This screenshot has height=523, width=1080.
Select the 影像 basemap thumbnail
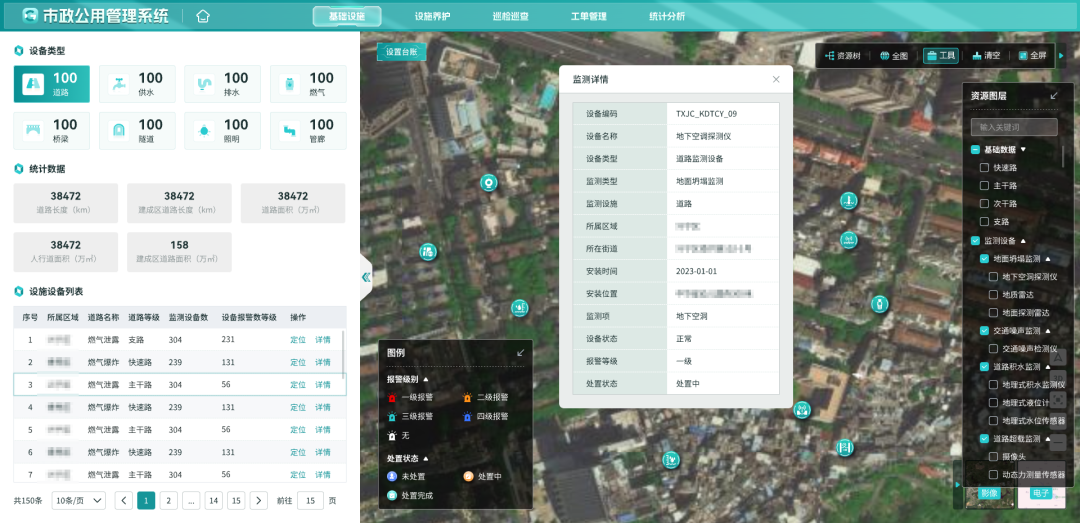coord(989,484)
